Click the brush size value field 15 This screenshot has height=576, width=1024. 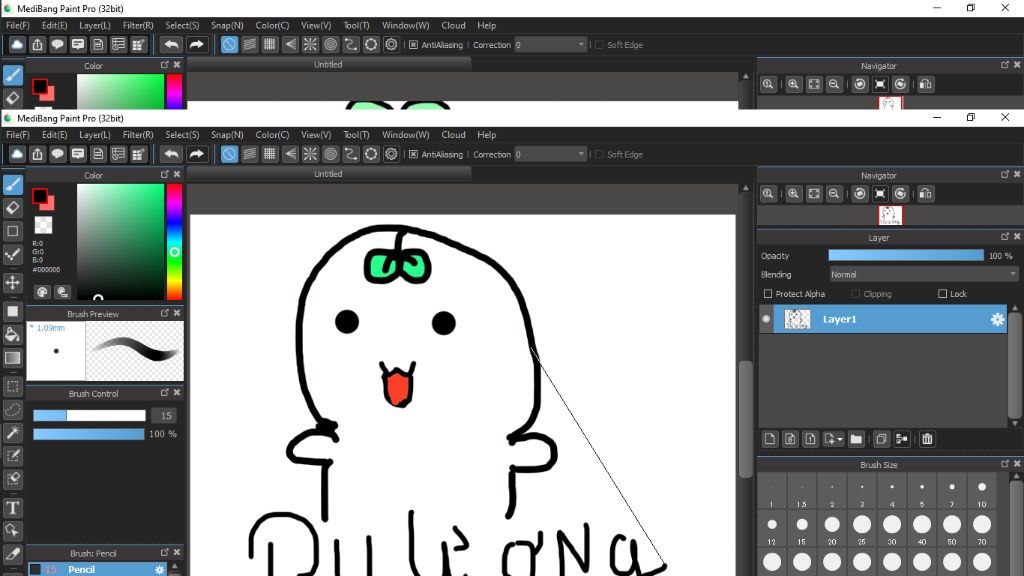(166, 415)
